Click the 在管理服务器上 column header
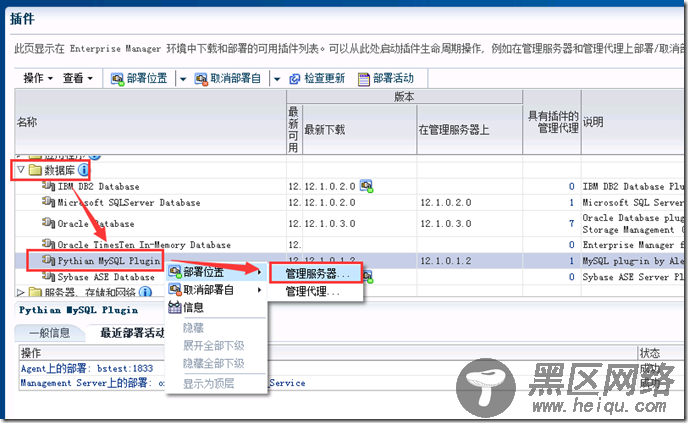Screen dimensions: 688x423 click(469, 129)
